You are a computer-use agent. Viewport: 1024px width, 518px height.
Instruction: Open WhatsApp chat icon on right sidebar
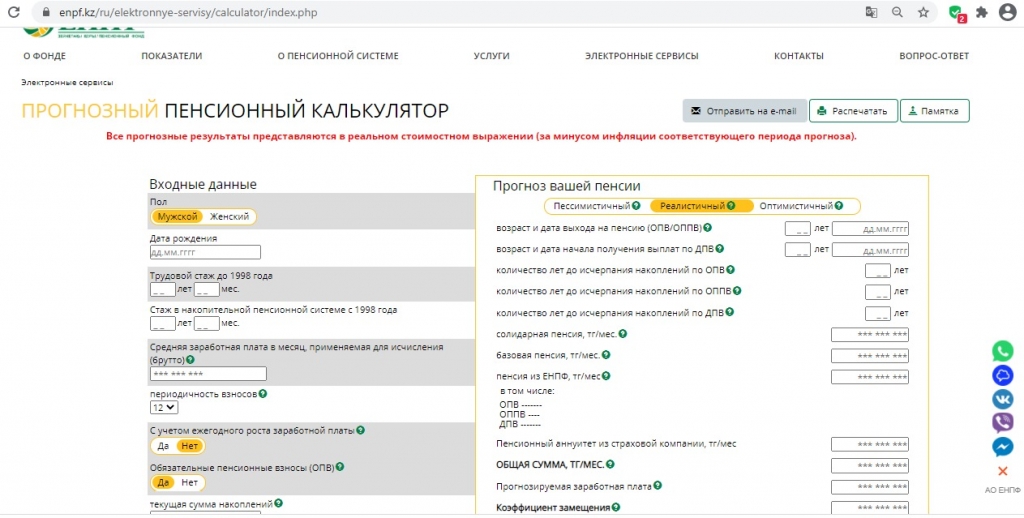pos(1002,351)
